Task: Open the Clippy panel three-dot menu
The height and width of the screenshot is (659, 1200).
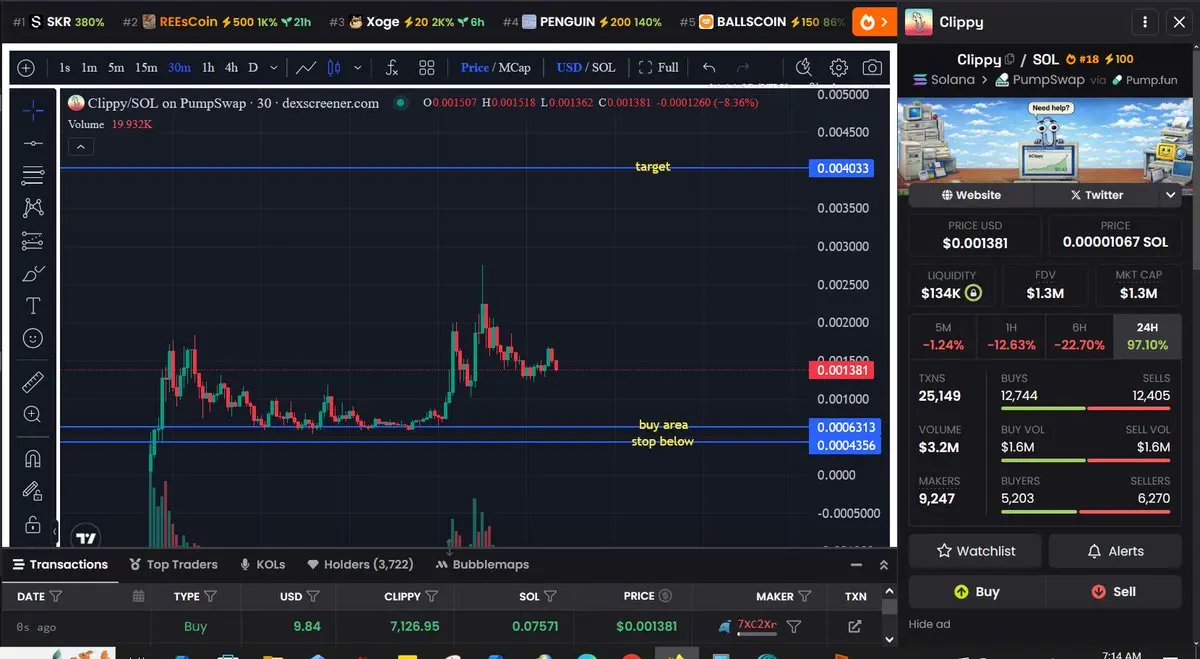Action: click(x=1144, y=22)
